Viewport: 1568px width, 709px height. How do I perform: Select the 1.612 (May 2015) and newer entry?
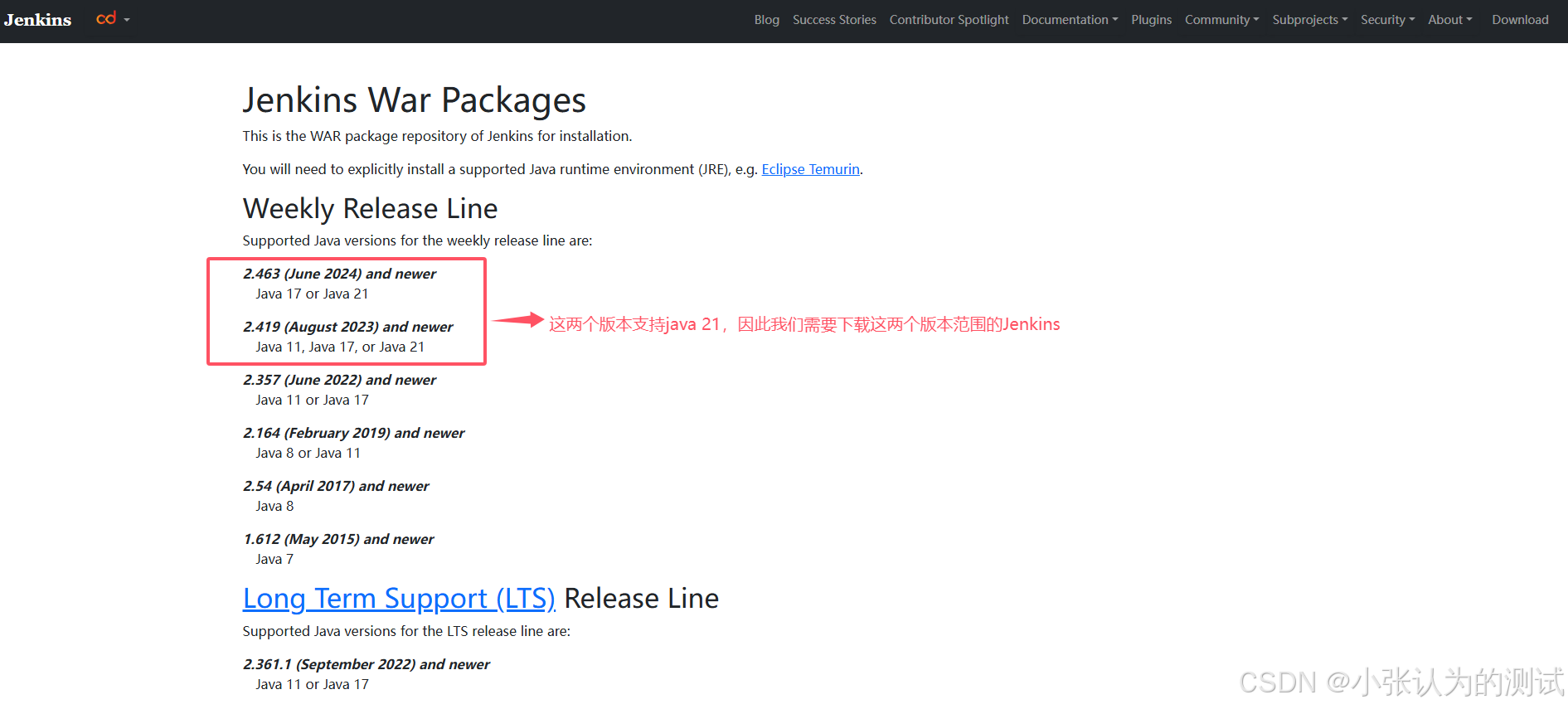tap(338, 539)
